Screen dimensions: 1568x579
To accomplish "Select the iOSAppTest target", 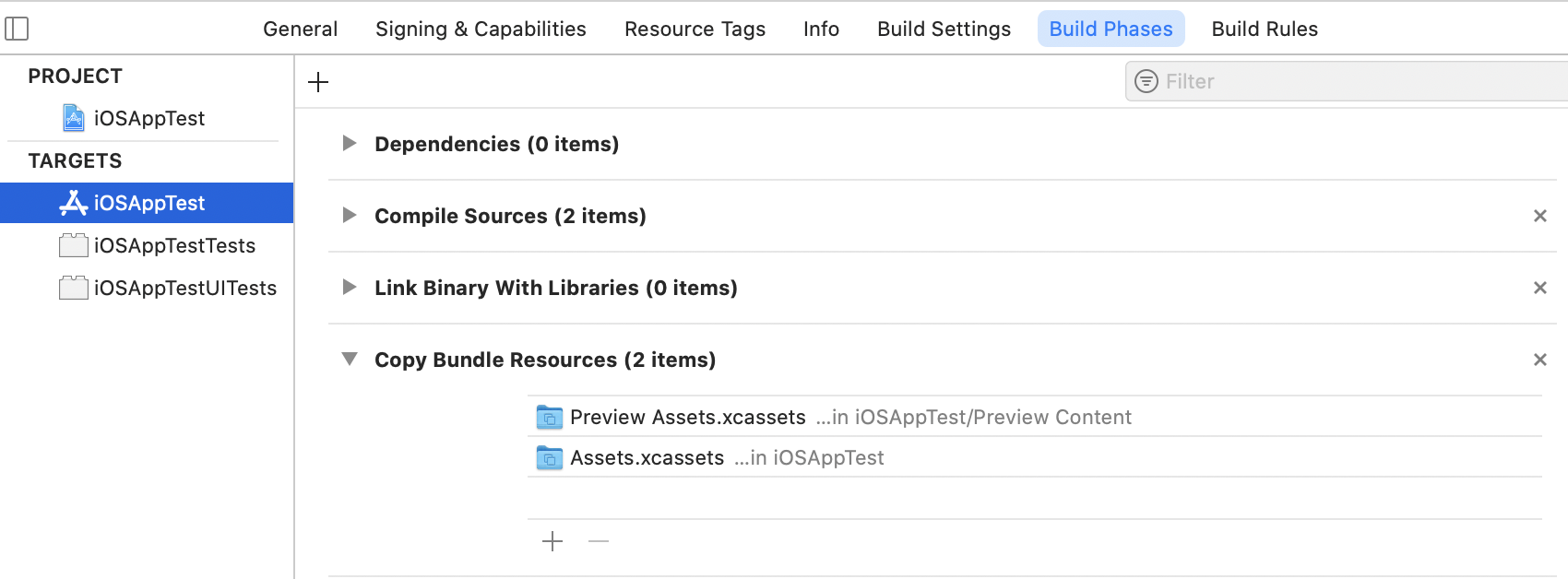I will 147,203.
